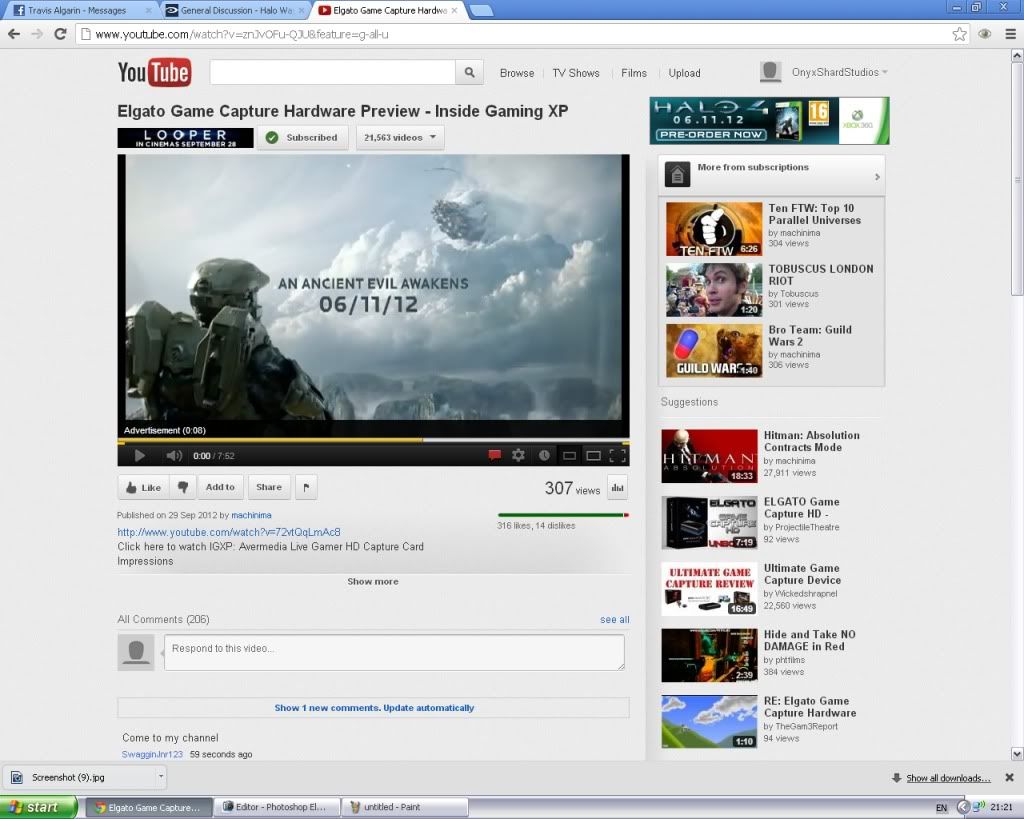The width and height of the screenshot is (1024, 819).
Task: Switch player to small size
Action: click(569, 455)
